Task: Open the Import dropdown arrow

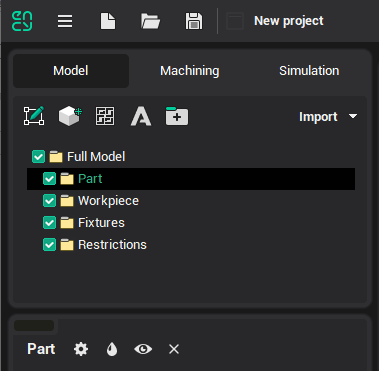Action: [x=353, y=116]
